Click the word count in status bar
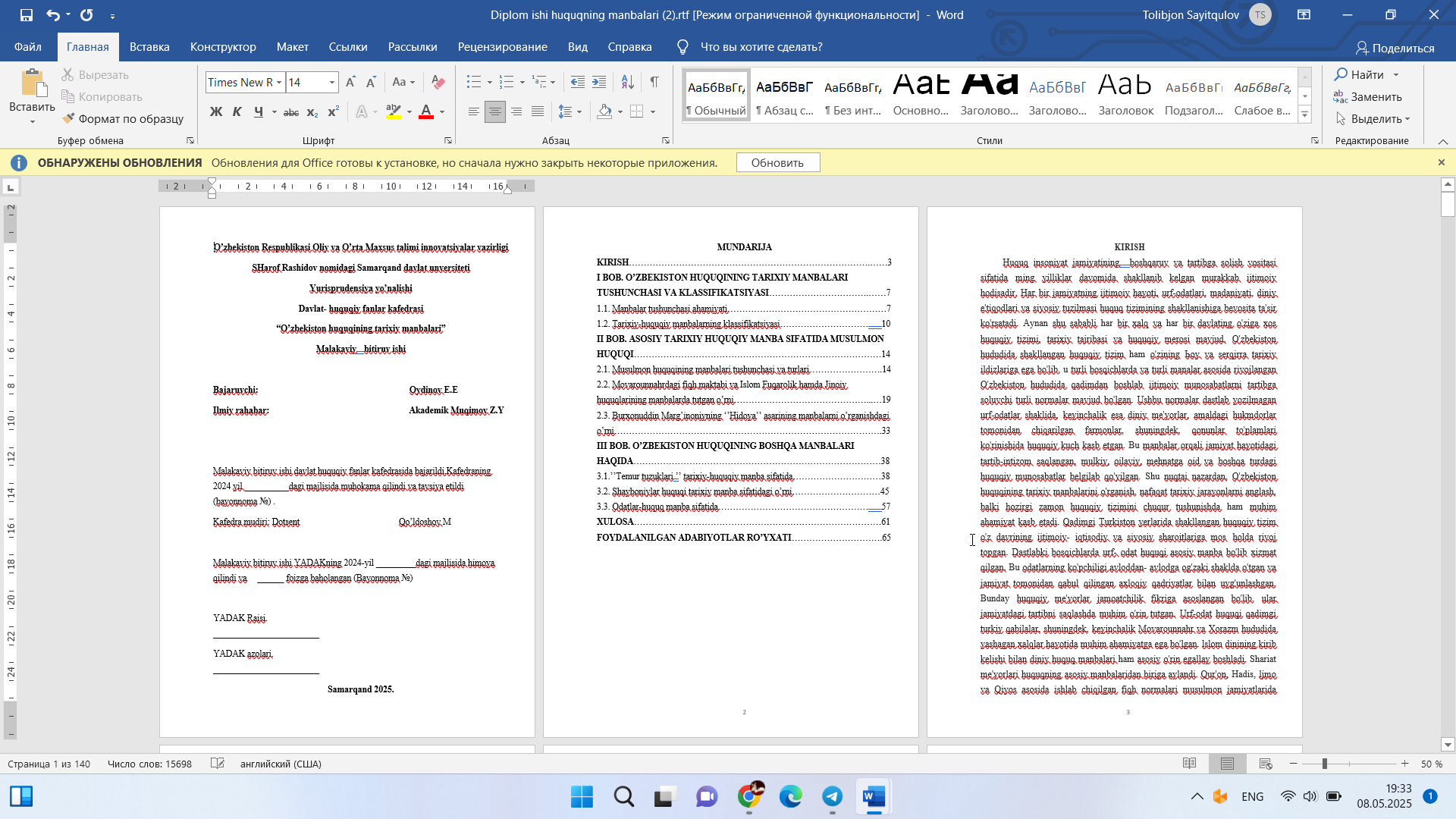 pyautogui.click(x=149, y=764)
